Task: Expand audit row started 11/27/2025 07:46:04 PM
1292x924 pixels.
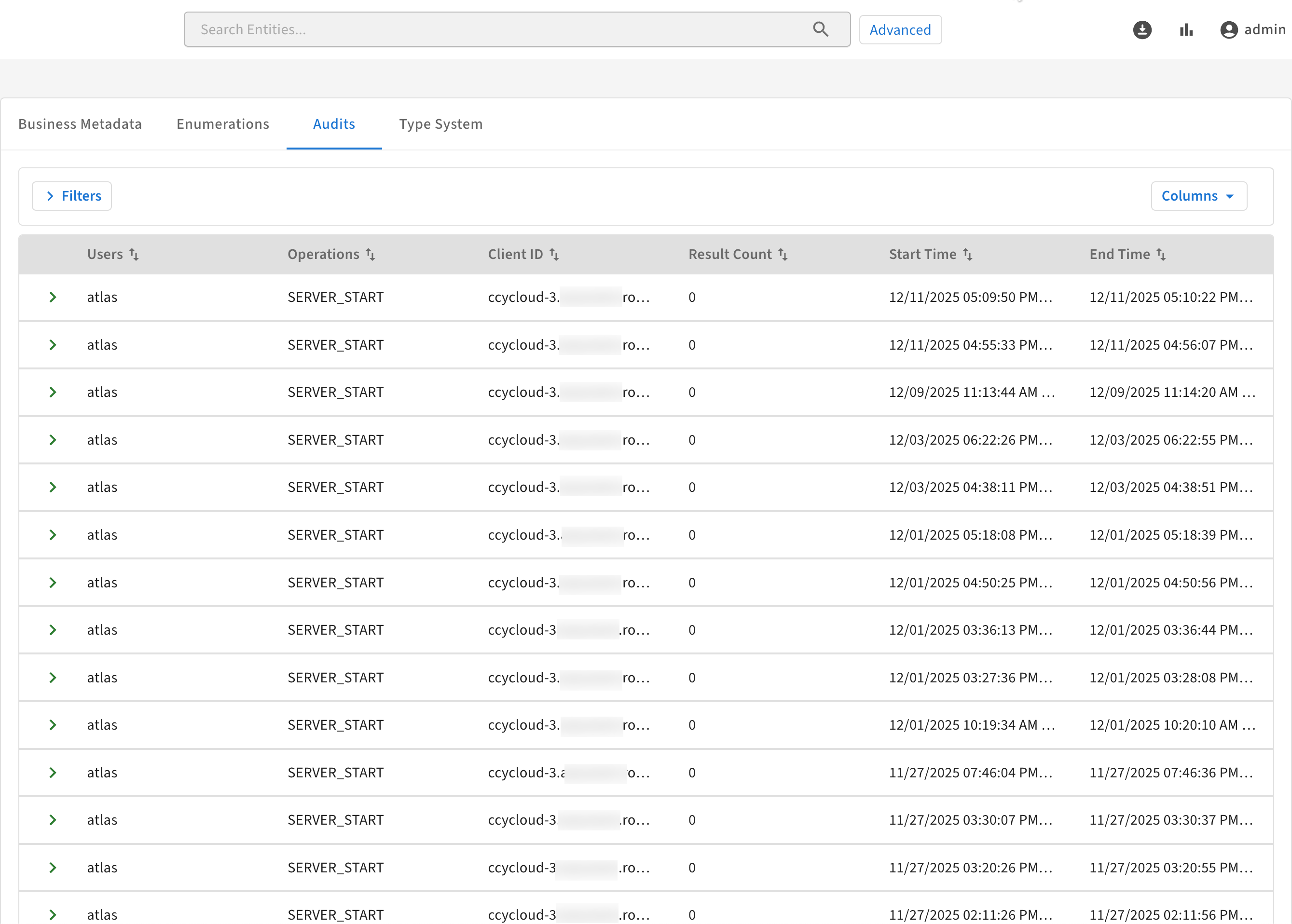Action: coord(53,773)
